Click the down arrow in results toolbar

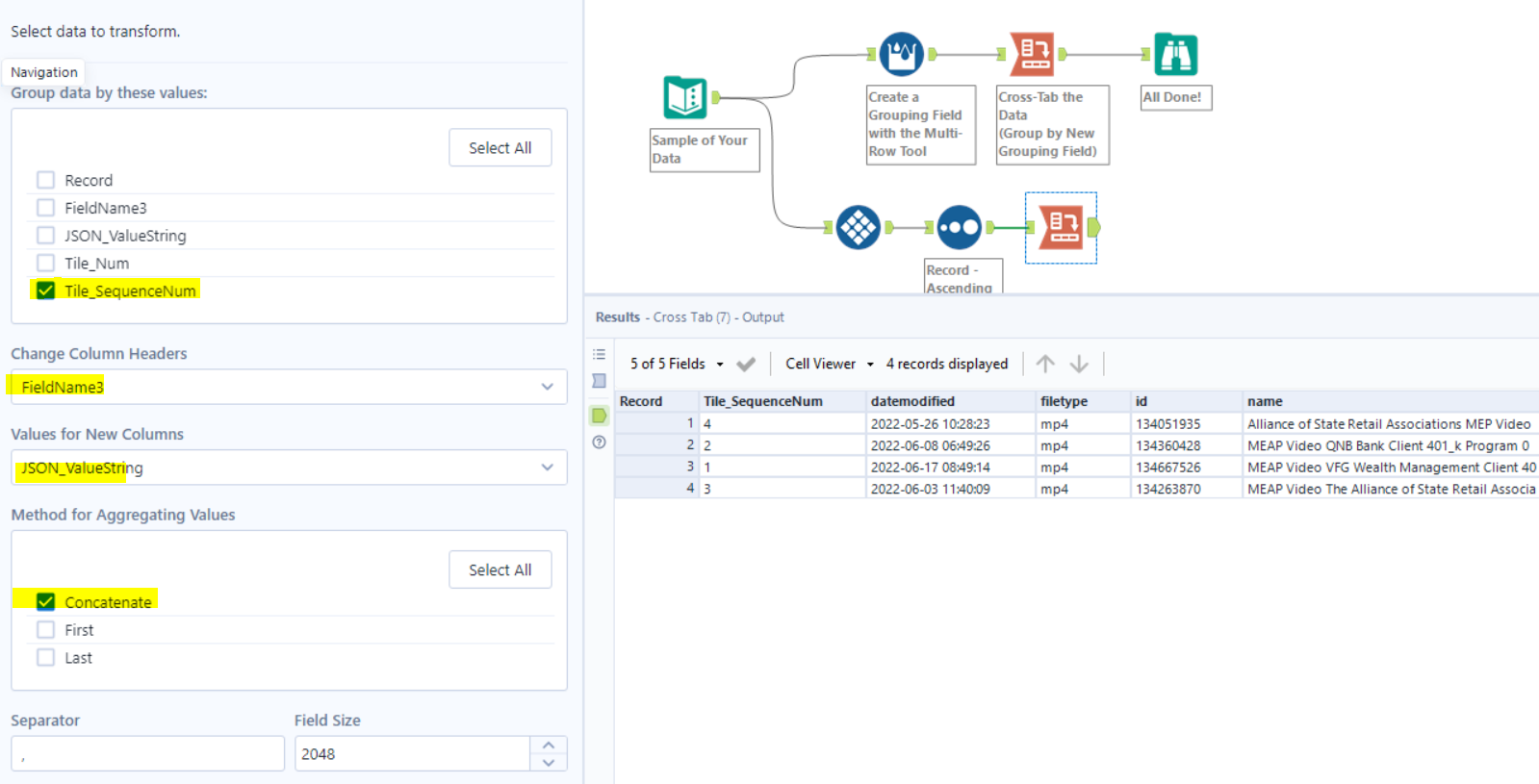(x=1079, y=364)
